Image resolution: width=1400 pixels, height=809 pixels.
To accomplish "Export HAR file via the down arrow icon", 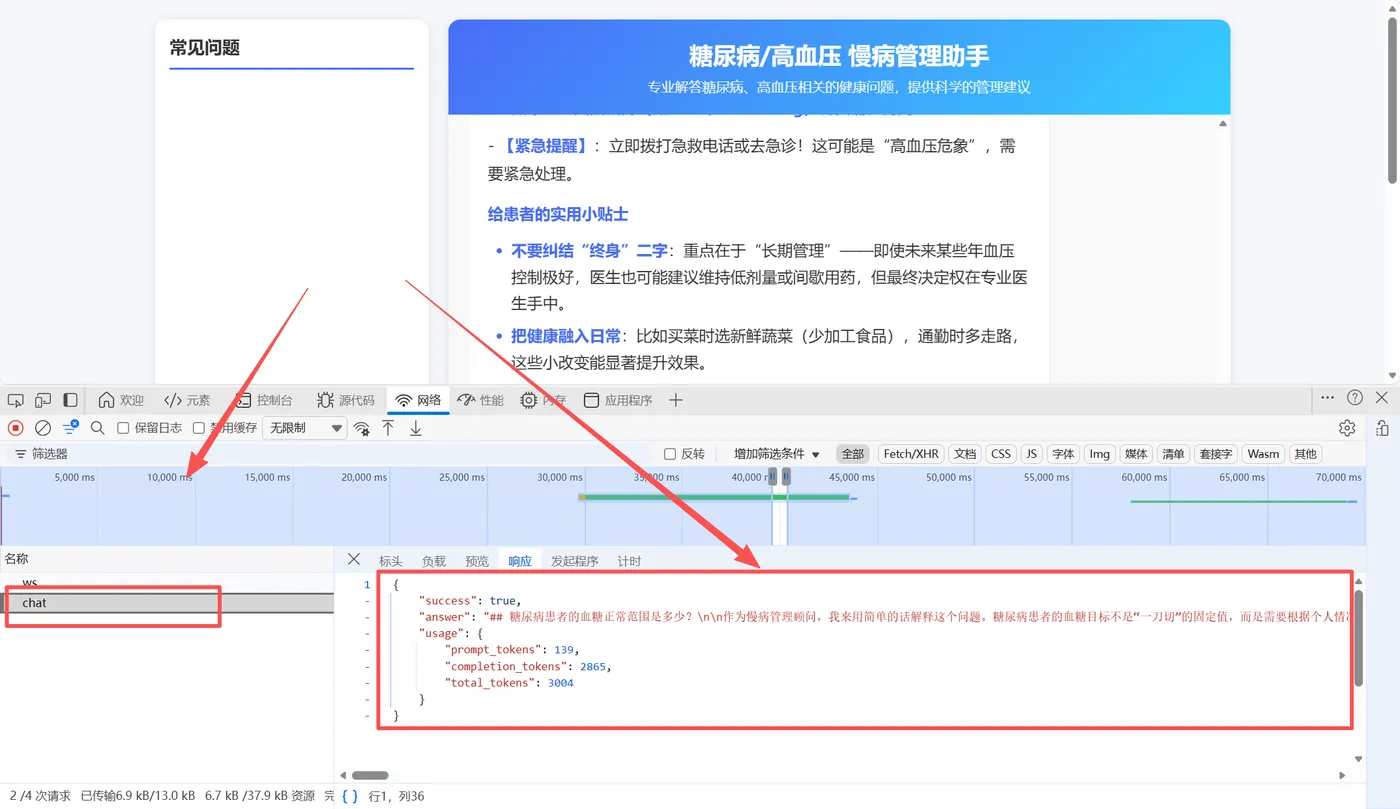I will point(414,427).
